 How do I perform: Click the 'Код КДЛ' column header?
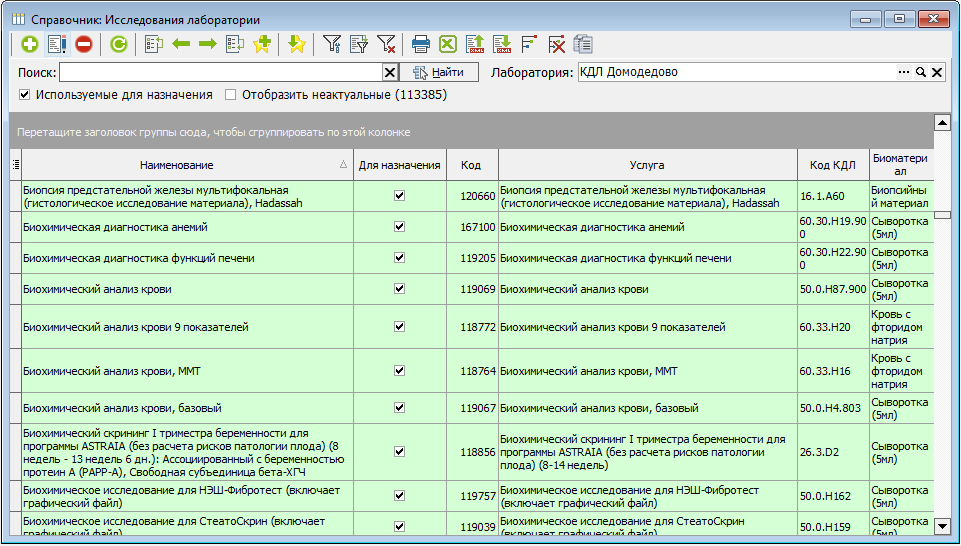click(x=832, y=165)
